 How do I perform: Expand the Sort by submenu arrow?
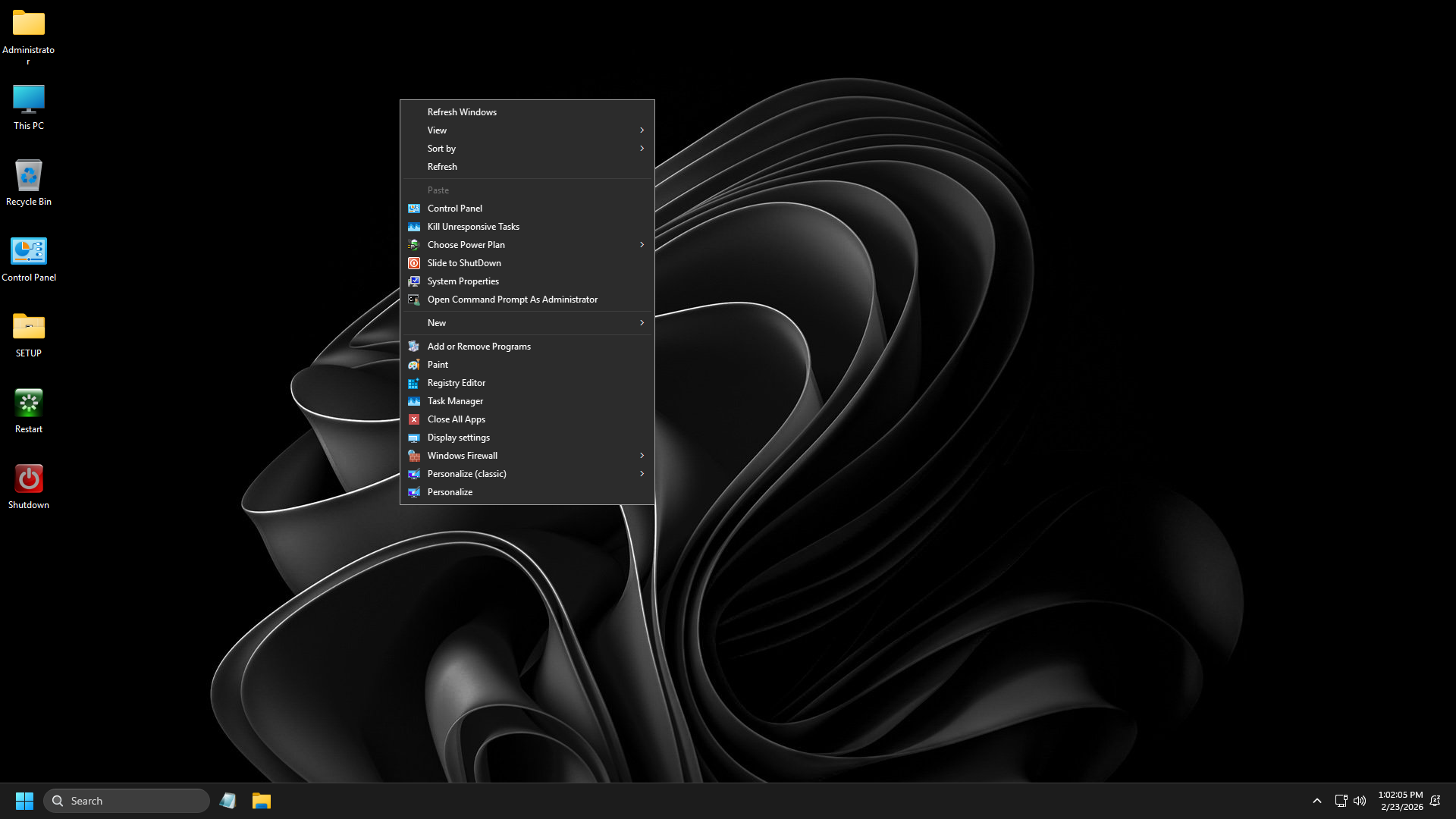tap(642, 149)
